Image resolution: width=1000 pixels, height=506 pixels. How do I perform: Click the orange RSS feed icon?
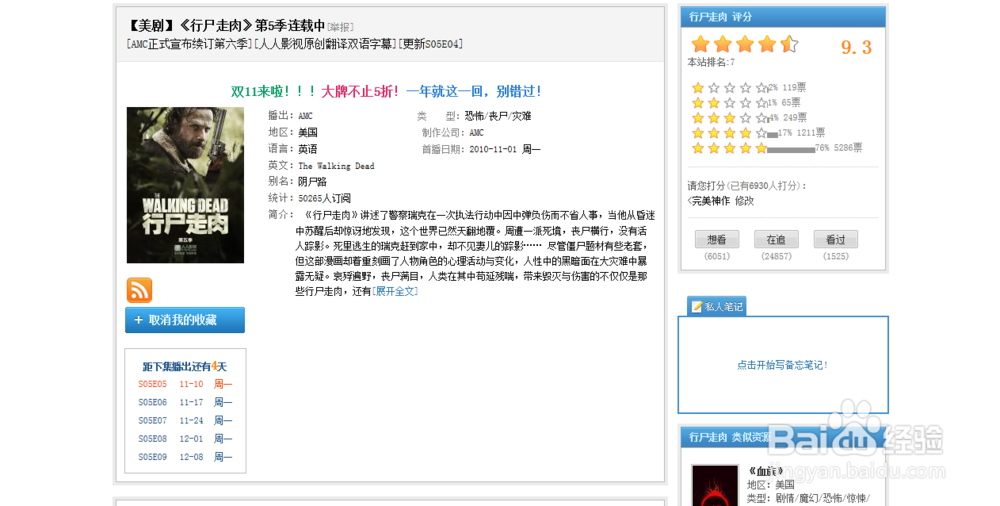[139, 290]
